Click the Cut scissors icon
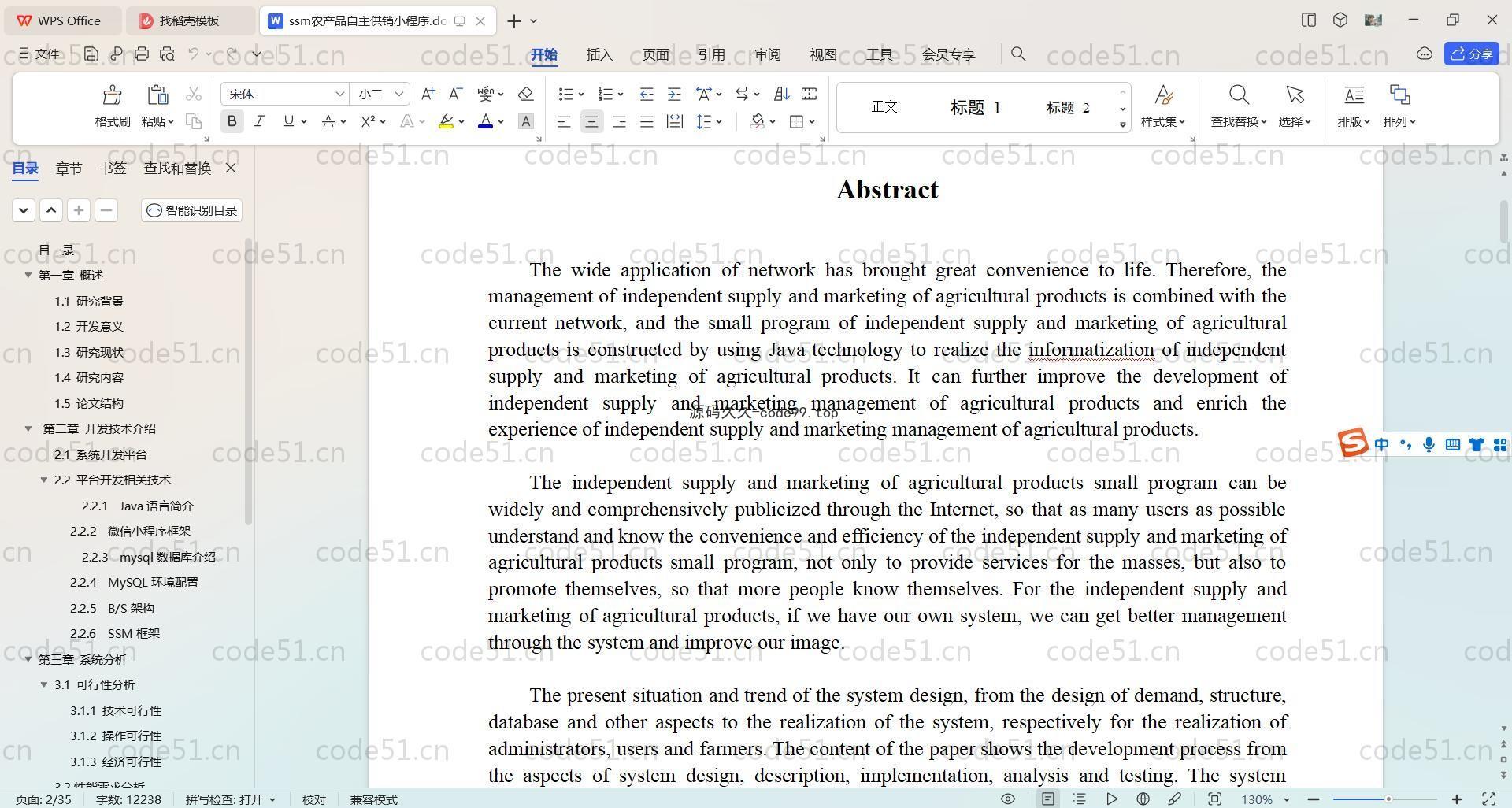 193,94
